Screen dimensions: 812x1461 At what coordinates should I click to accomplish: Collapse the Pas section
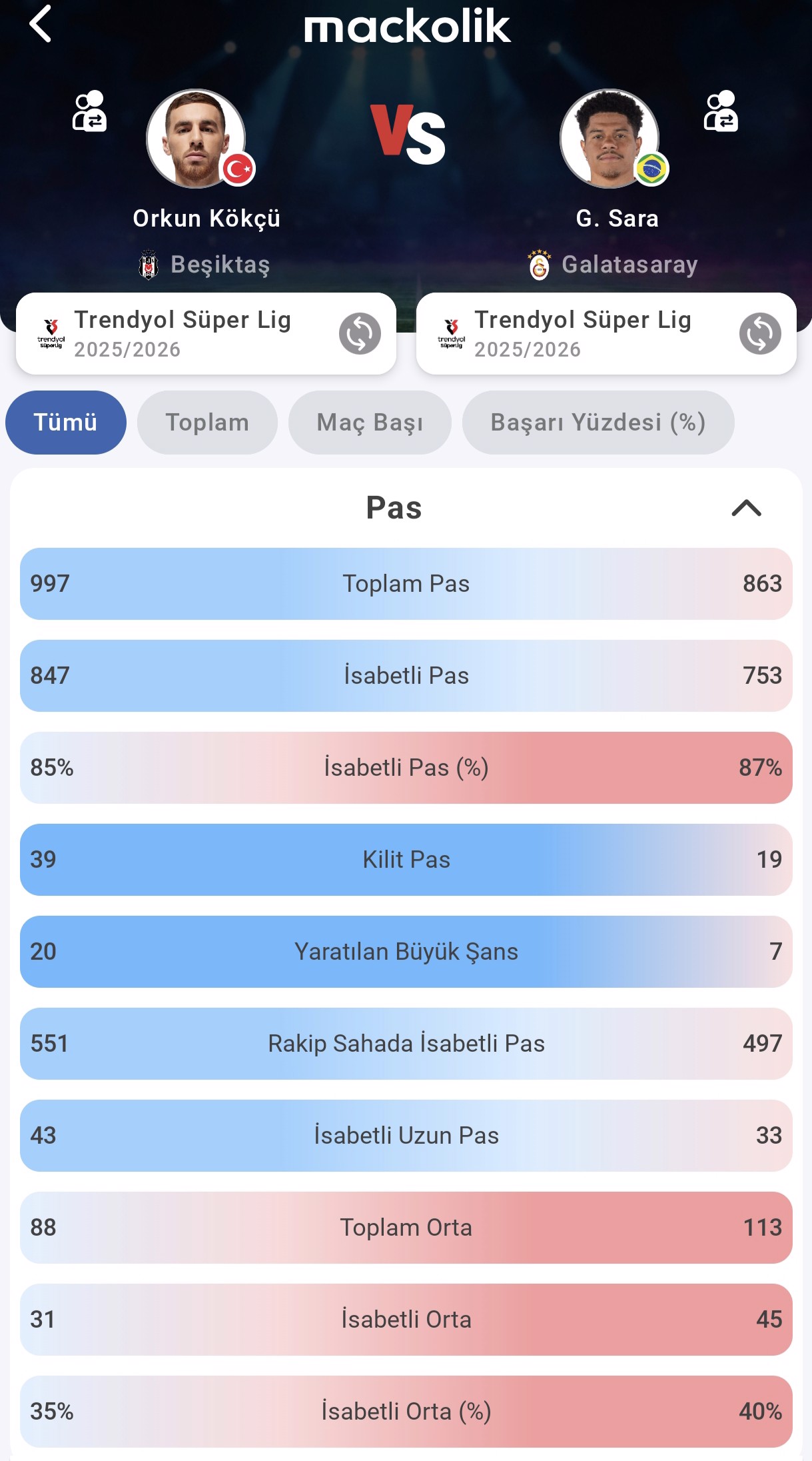tap(746, 508)
